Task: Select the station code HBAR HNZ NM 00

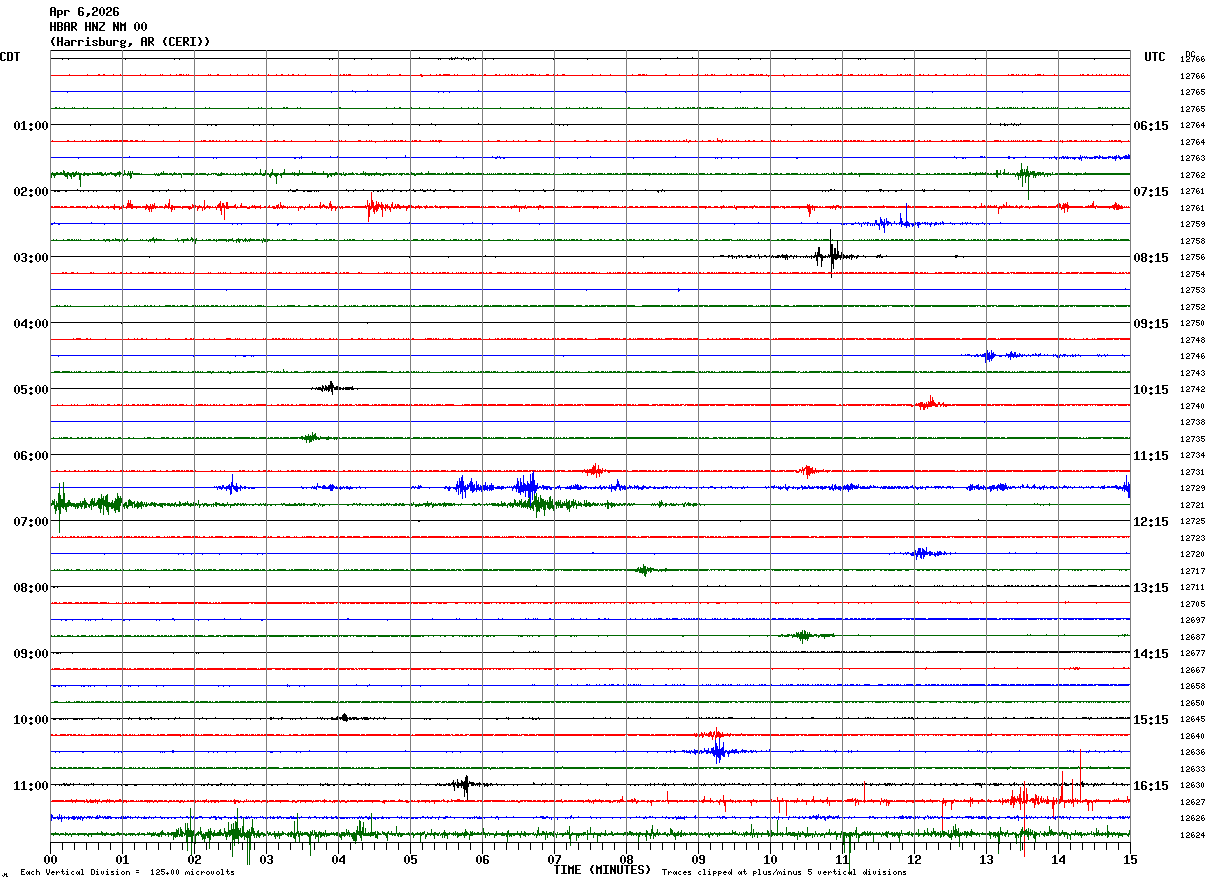Action: 98,27
